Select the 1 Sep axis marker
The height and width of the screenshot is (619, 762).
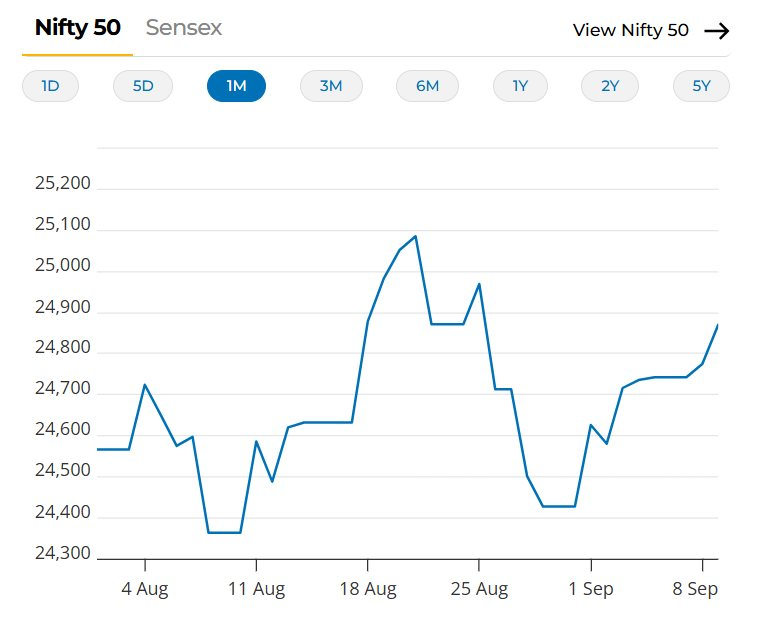pyautogui.click(x=591, y=589)
